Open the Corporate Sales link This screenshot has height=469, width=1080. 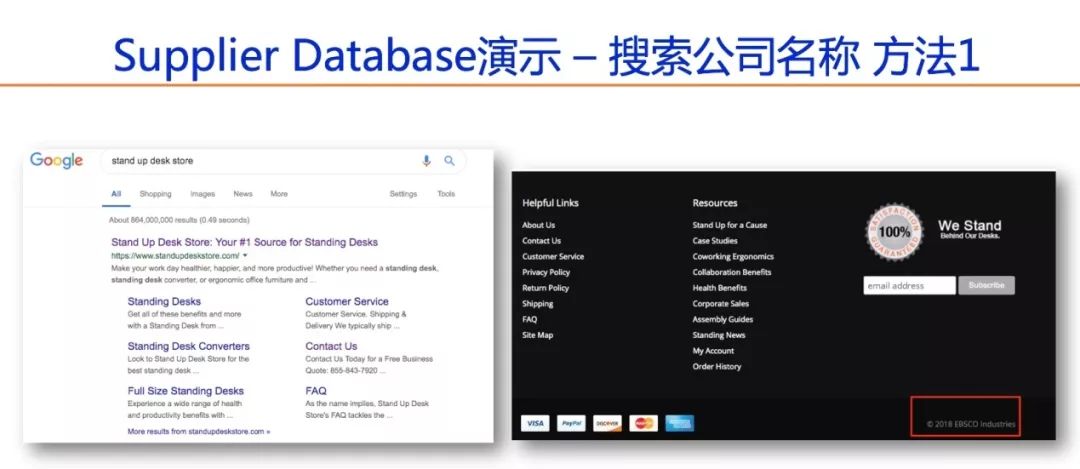[720, 304]
